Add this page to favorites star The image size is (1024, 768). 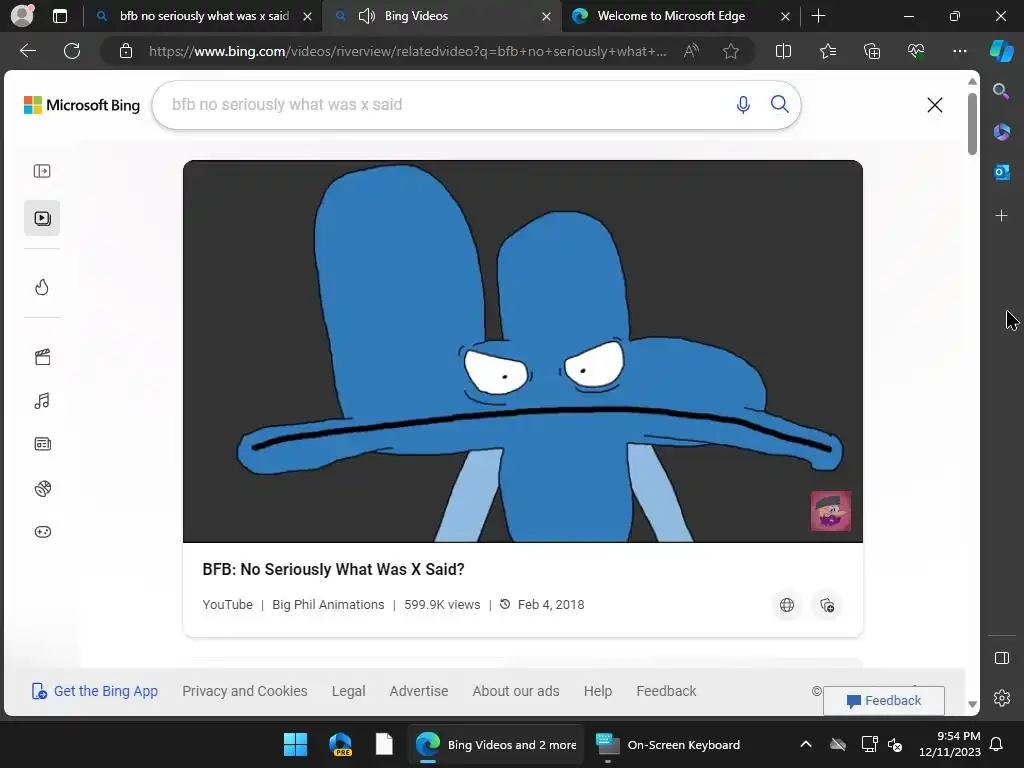point(731,51)
